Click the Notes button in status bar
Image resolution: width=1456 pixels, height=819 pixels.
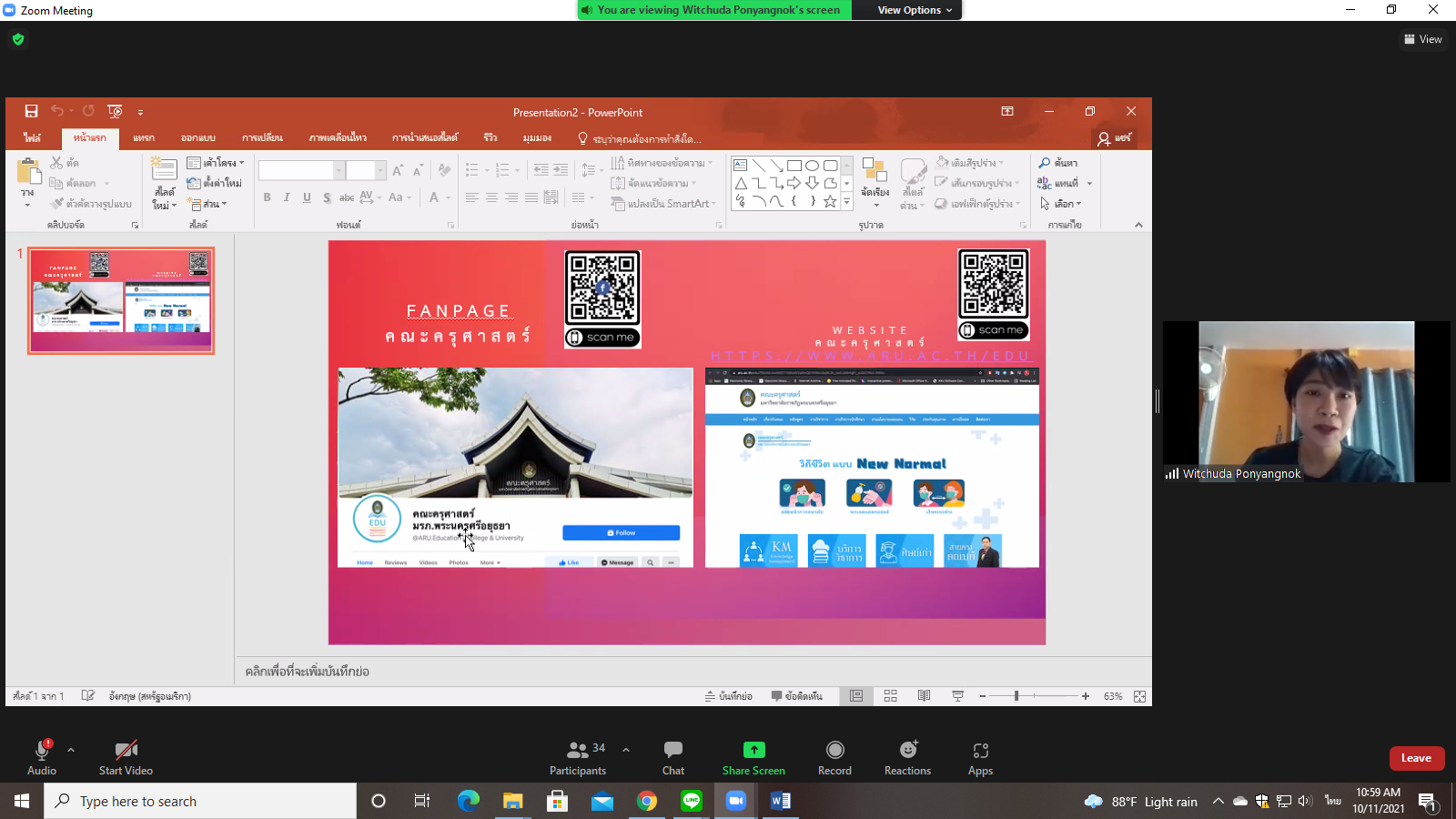tap(728, 696)
